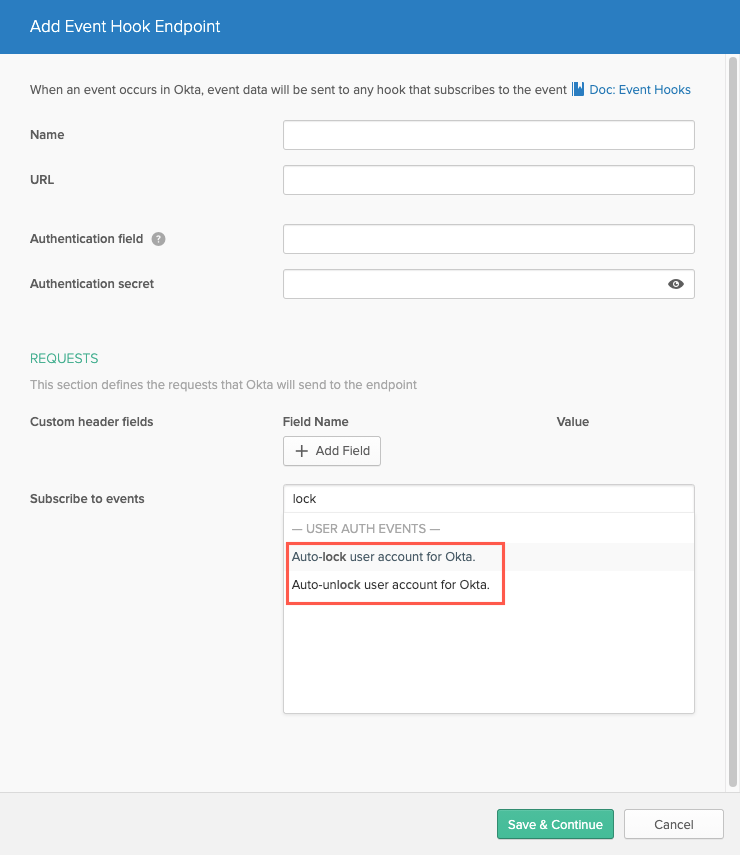This screenshot has height=855, width=740.
Task: Cancel the event hook dialog
Action: (673, 824)
